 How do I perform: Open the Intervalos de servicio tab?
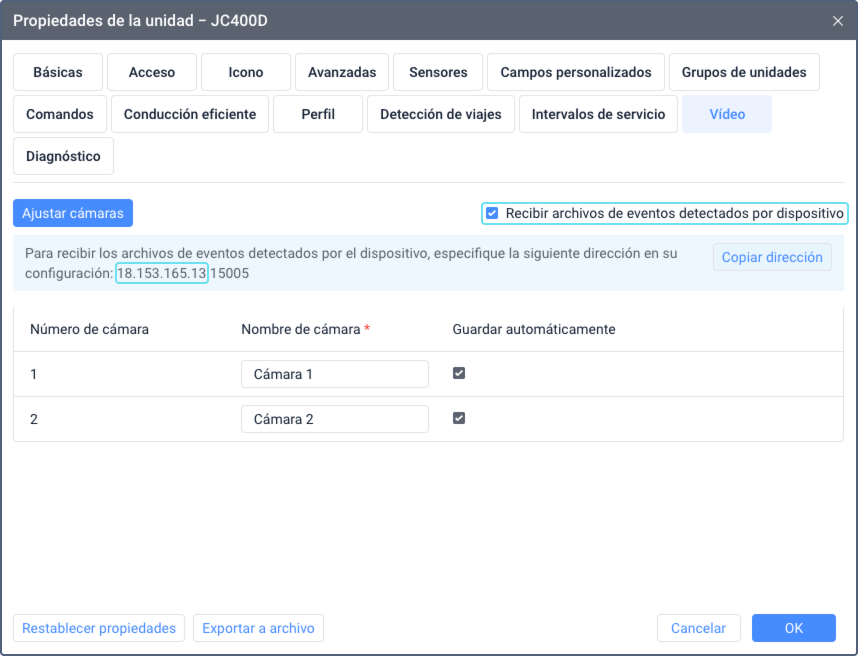[598, 114]
